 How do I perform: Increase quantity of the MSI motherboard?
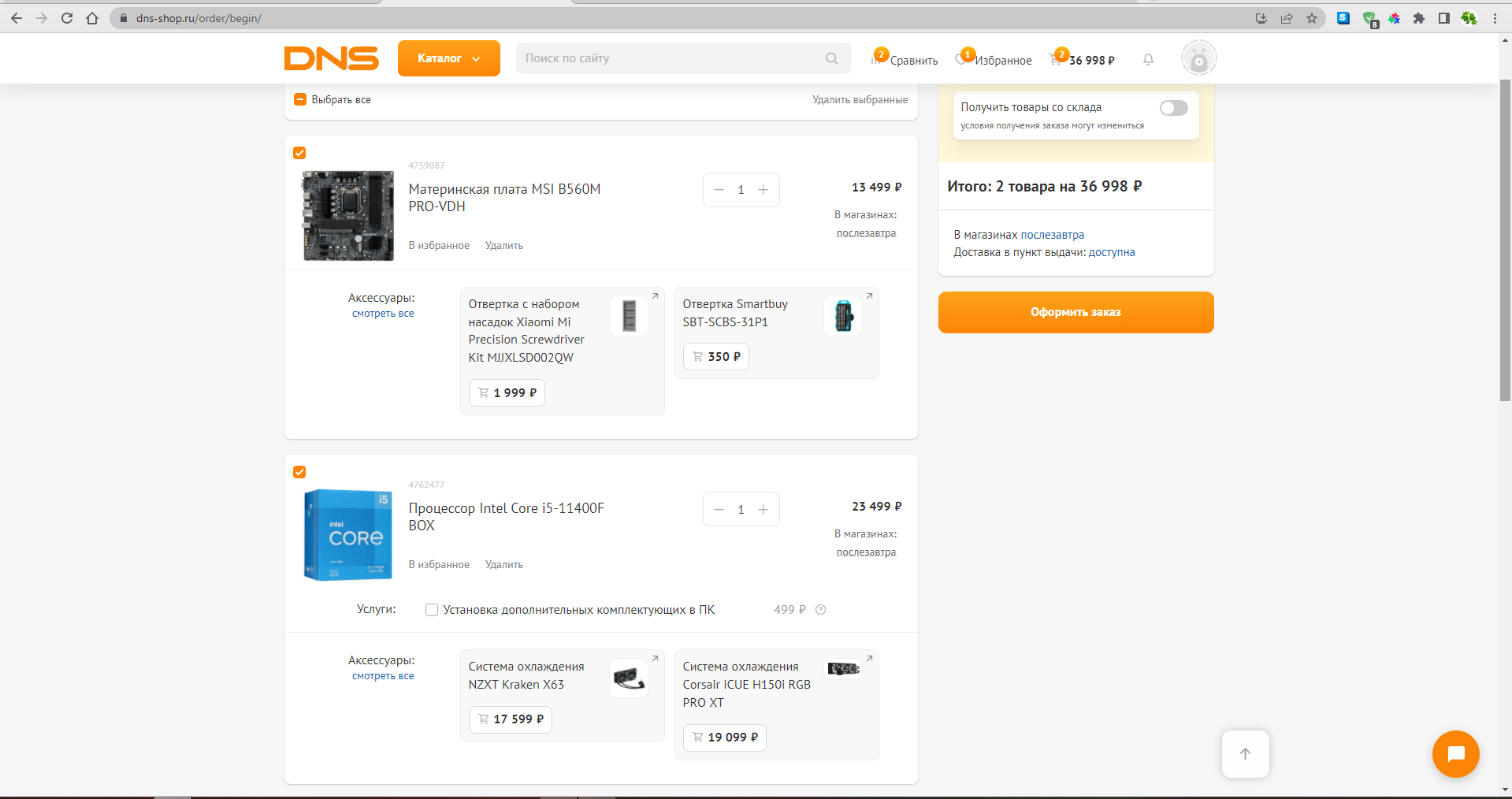point(763,190)
